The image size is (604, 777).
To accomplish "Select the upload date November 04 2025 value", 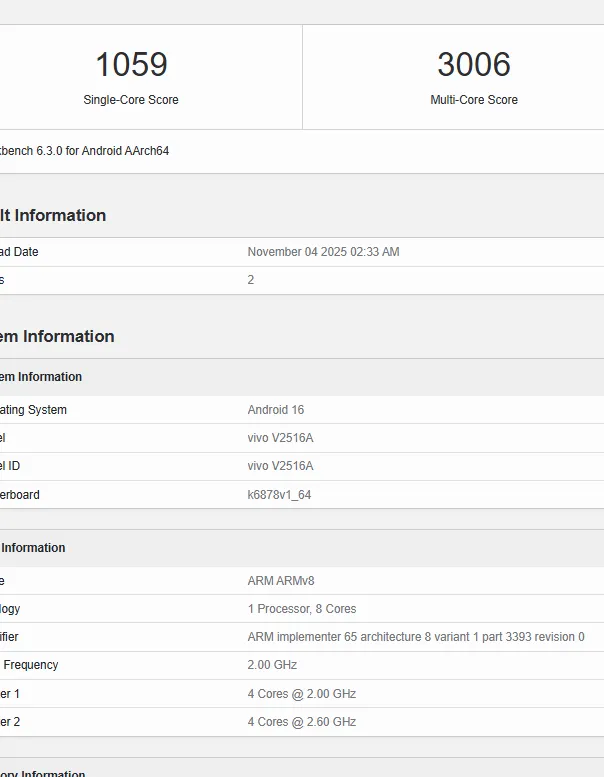I will (323, 252).
